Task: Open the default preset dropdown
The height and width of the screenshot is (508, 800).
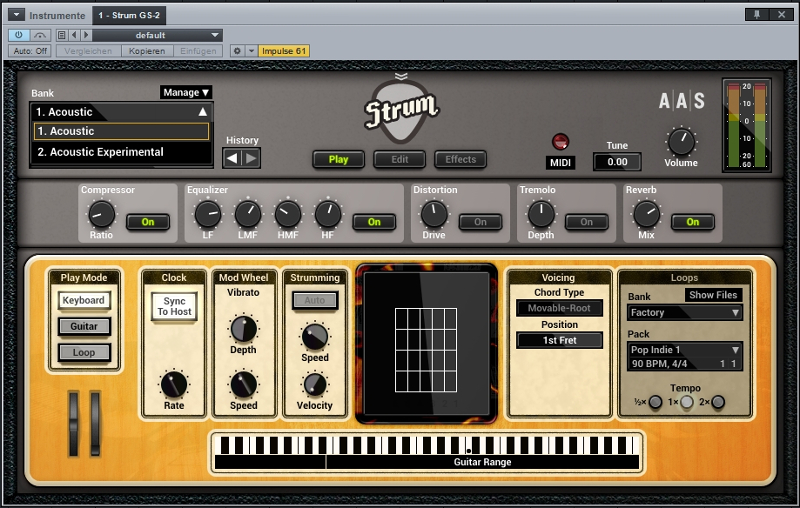Action: pyautogui.click(x=158, y=35)
